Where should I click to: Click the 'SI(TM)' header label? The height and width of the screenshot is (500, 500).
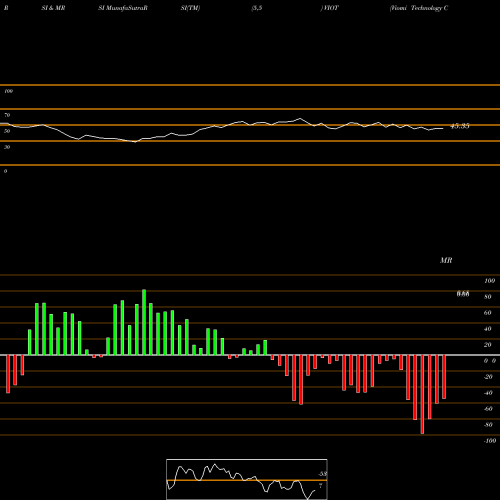(x=190, y=8)
